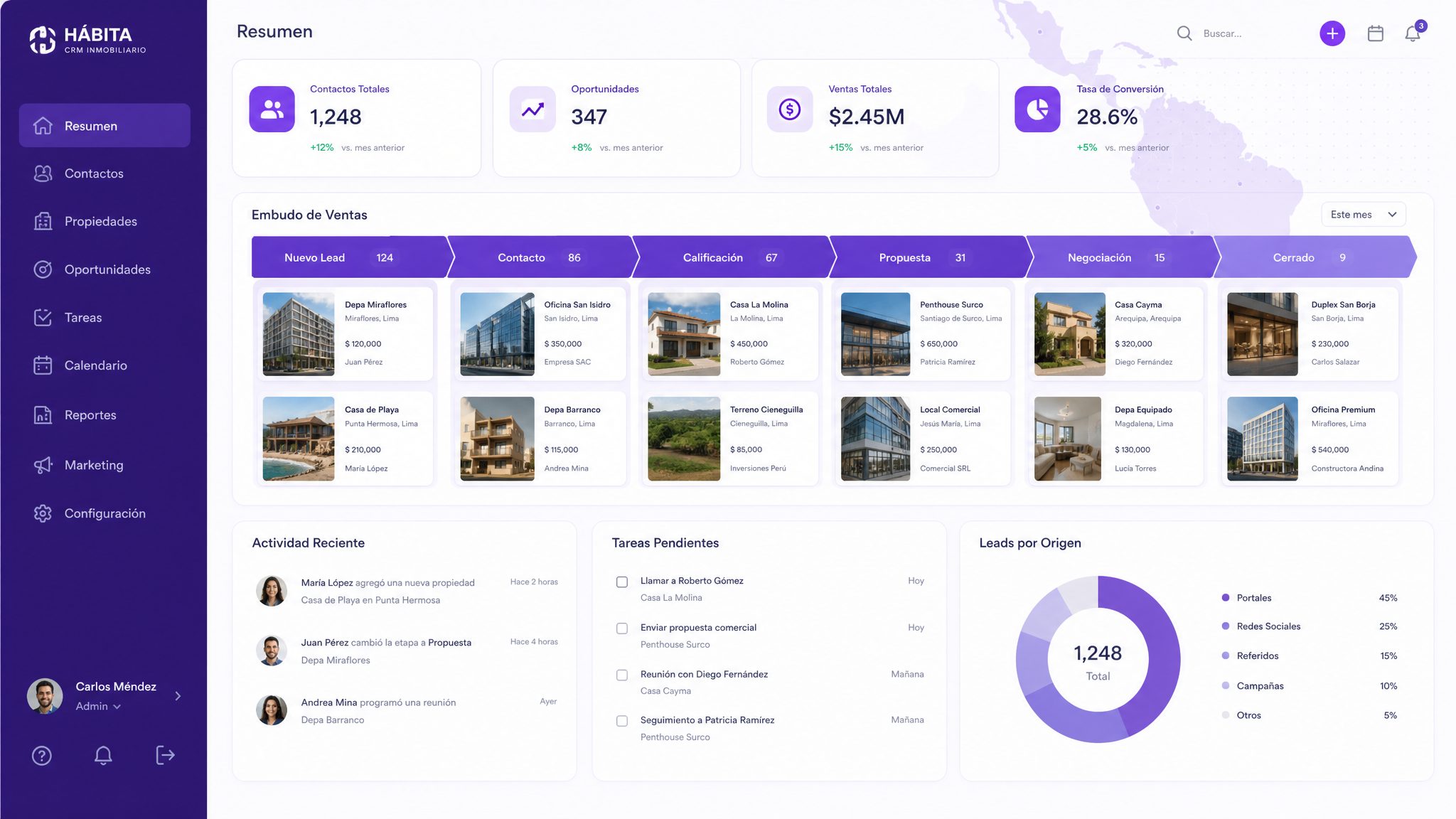Click the Campañas legend color dot
The image size is (1456, 819).
(1226, 685)
